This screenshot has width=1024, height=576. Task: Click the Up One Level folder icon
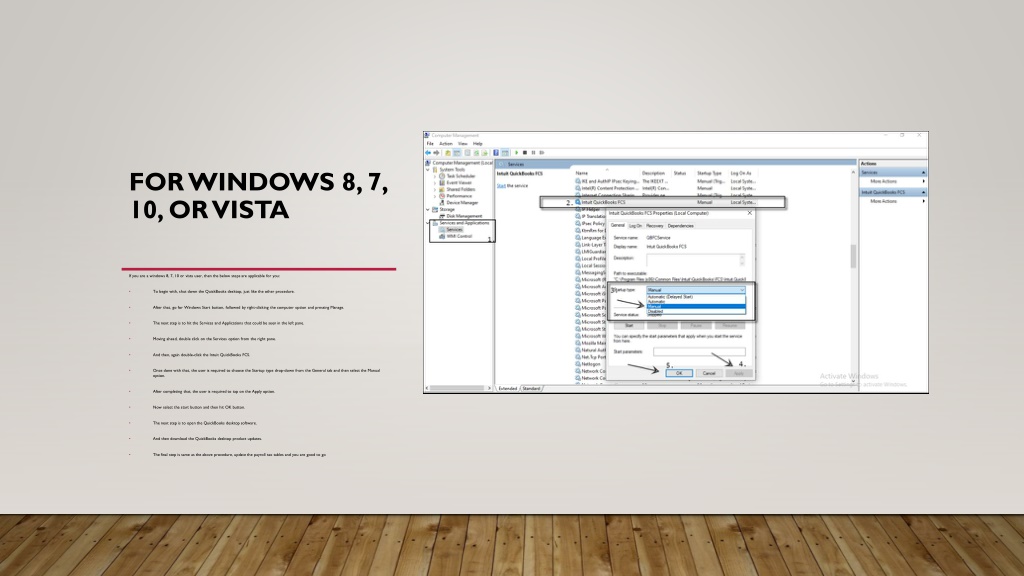click(448, 153)
